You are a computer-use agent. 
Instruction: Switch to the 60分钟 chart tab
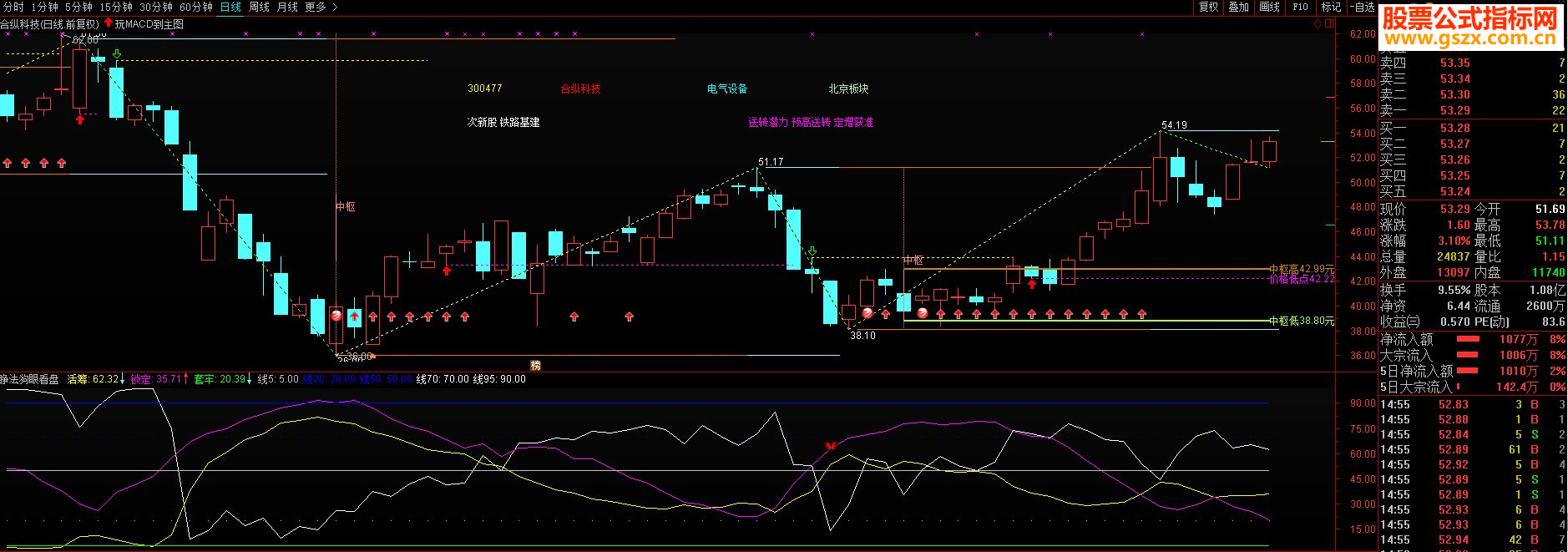click(x=196, y=7)
